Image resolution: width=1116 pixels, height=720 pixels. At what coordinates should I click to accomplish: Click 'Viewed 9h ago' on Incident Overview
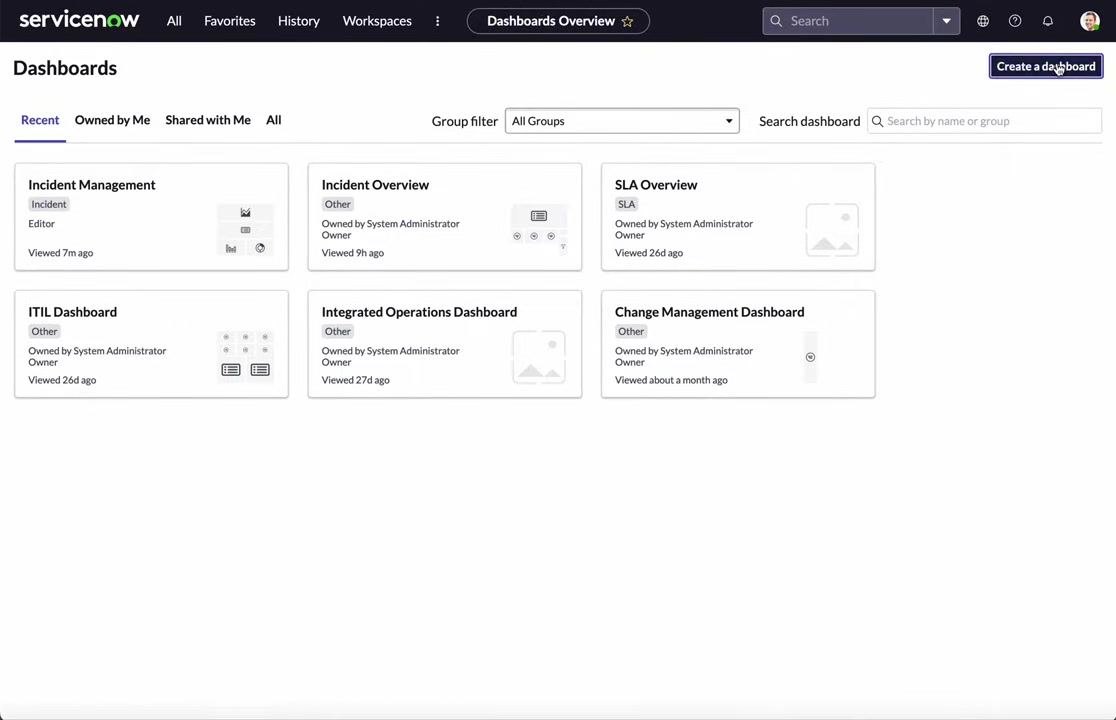(352, 253)
